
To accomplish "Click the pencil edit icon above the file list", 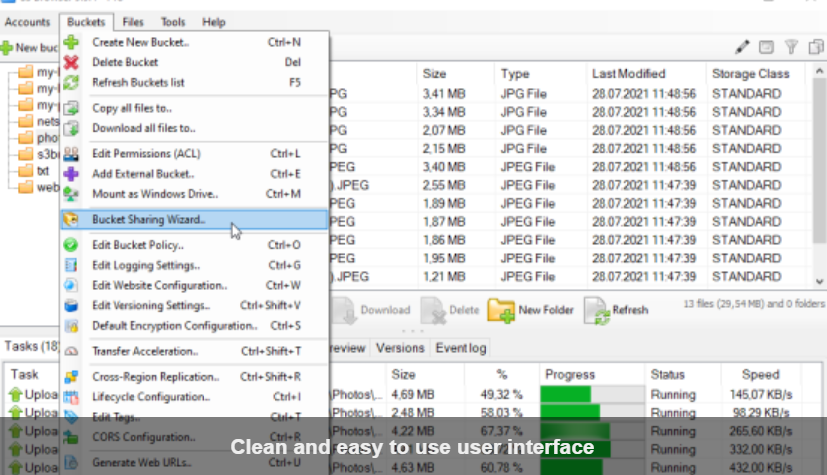I will pos(741,47).
